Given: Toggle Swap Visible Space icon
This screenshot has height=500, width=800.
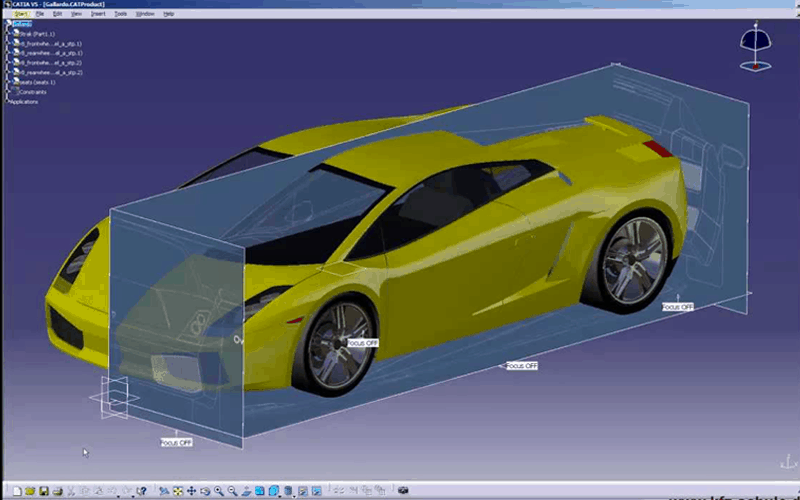Looking at the screenshot, I should coord(316,491).
